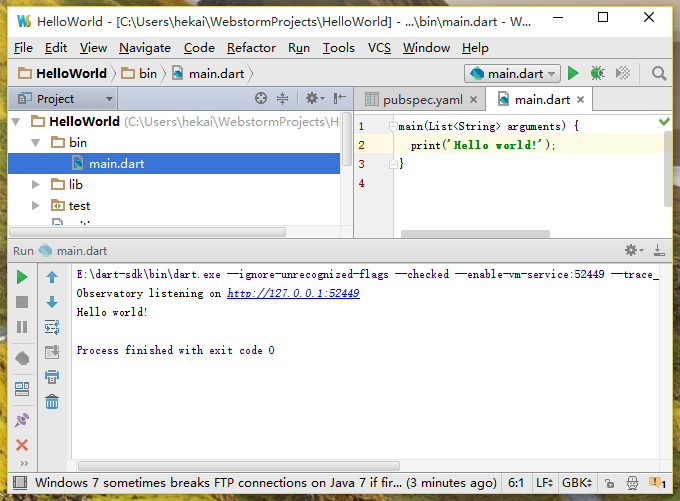Screen dimensions: 680x501
Task: Open the File menu
Action: tap(23, 48)
